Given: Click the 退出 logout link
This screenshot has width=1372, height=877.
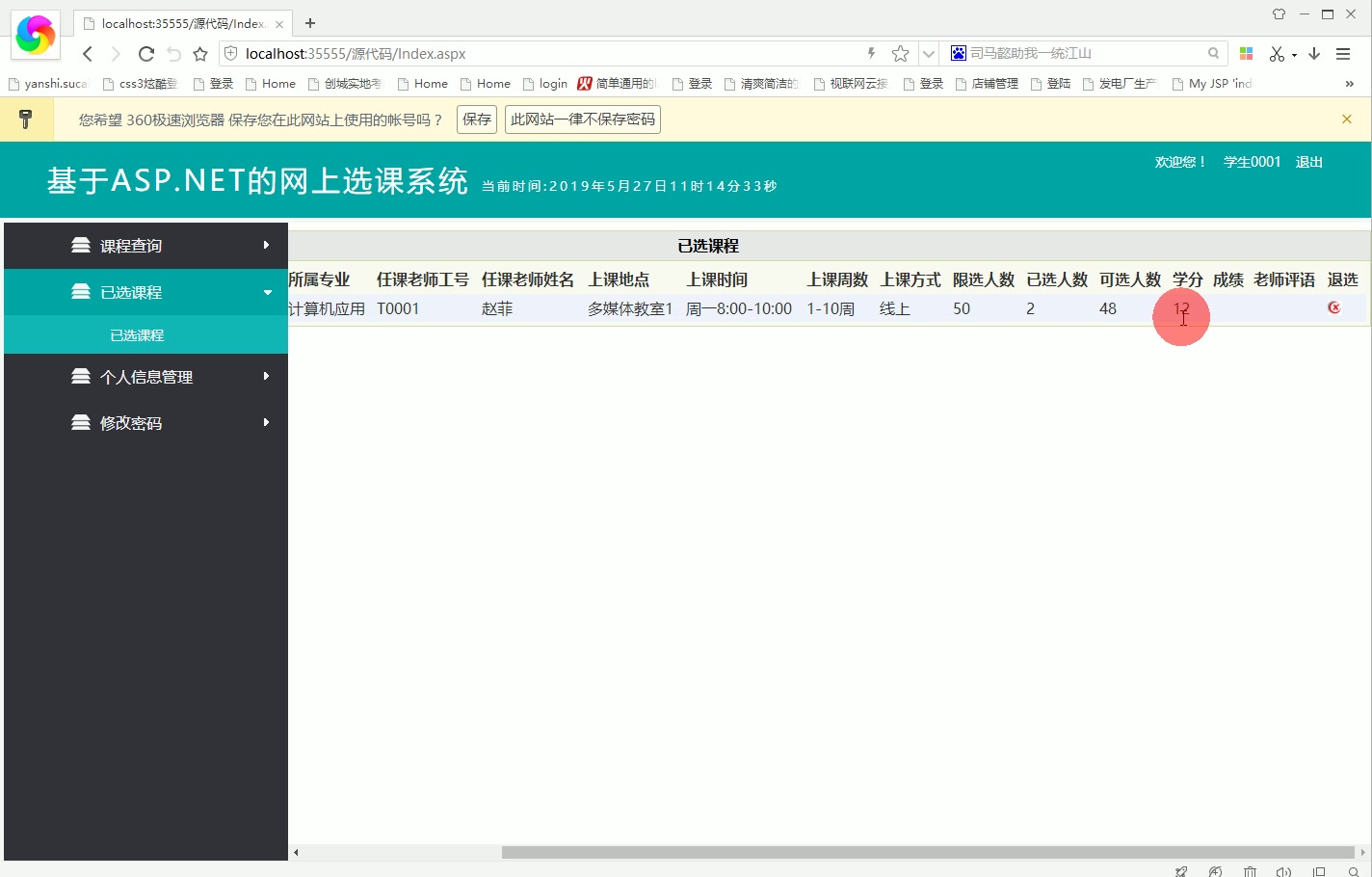Looking at the screenshot, I should point(1309,162).
